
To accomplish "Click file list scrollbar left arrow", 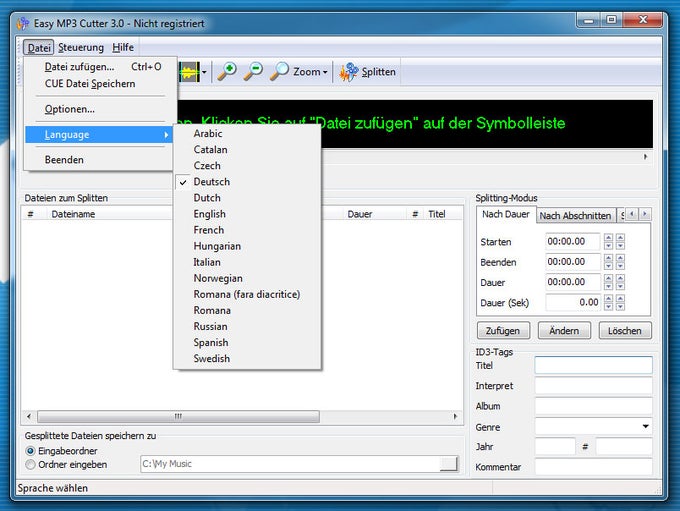I will click(29, 416).
